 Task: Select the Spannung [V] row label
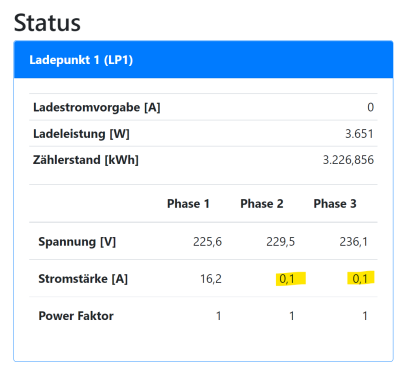tap(77, 241)
